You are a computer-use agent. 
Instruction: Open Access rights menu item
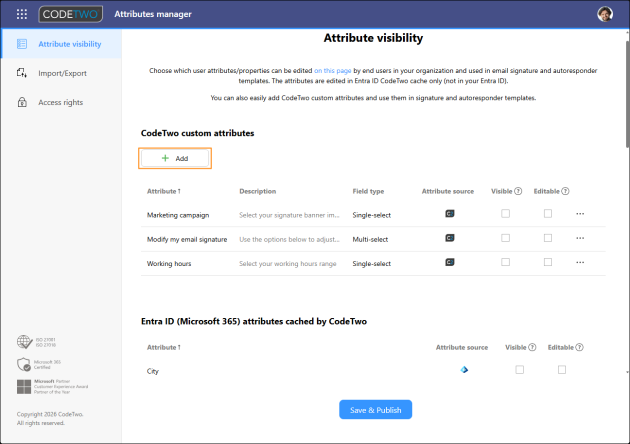click(61, 102)
